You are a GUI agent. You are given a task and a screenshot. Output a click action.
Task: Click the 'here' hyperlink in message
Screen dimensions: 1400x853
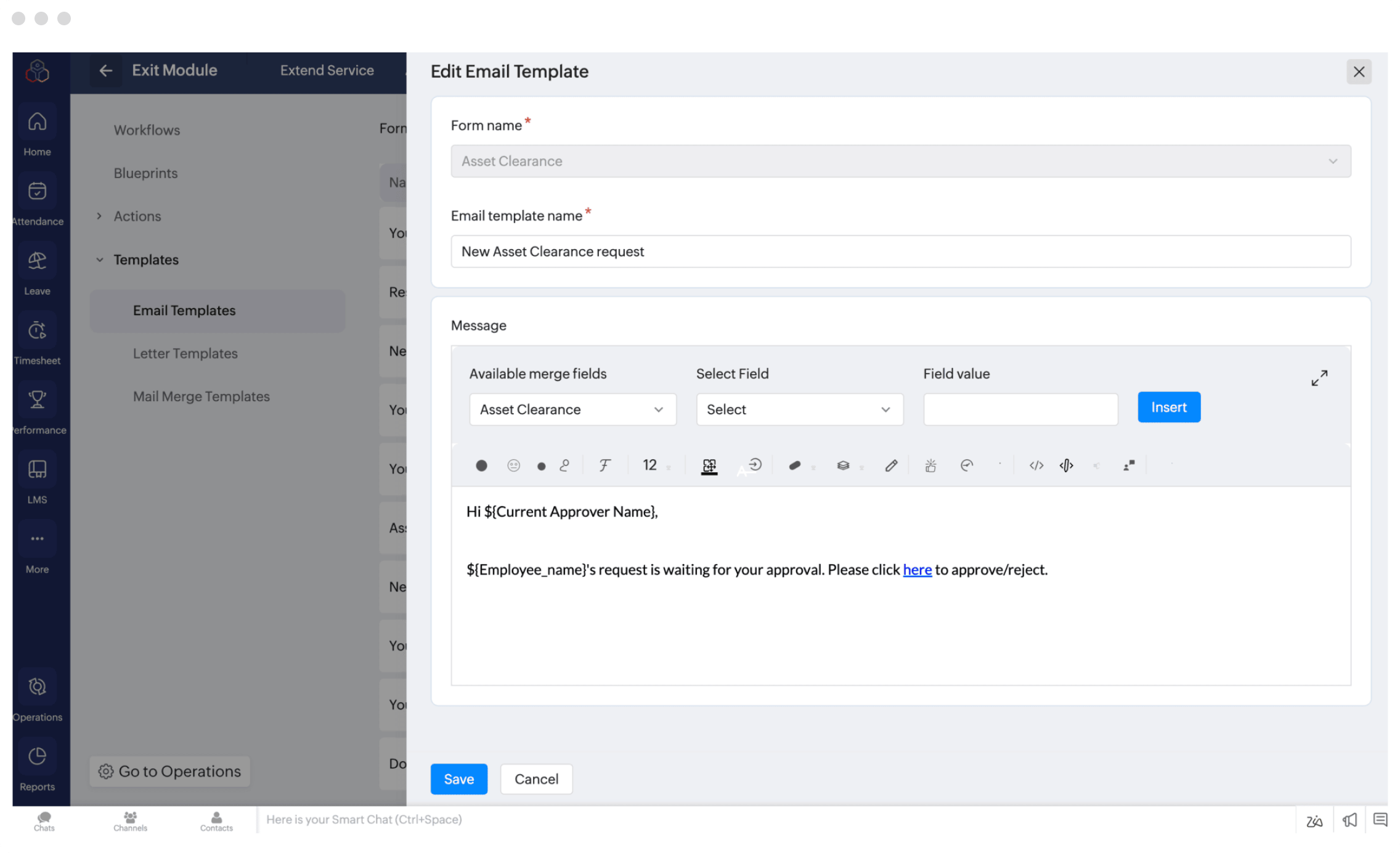pyautogui.click(x=917, y=569)
